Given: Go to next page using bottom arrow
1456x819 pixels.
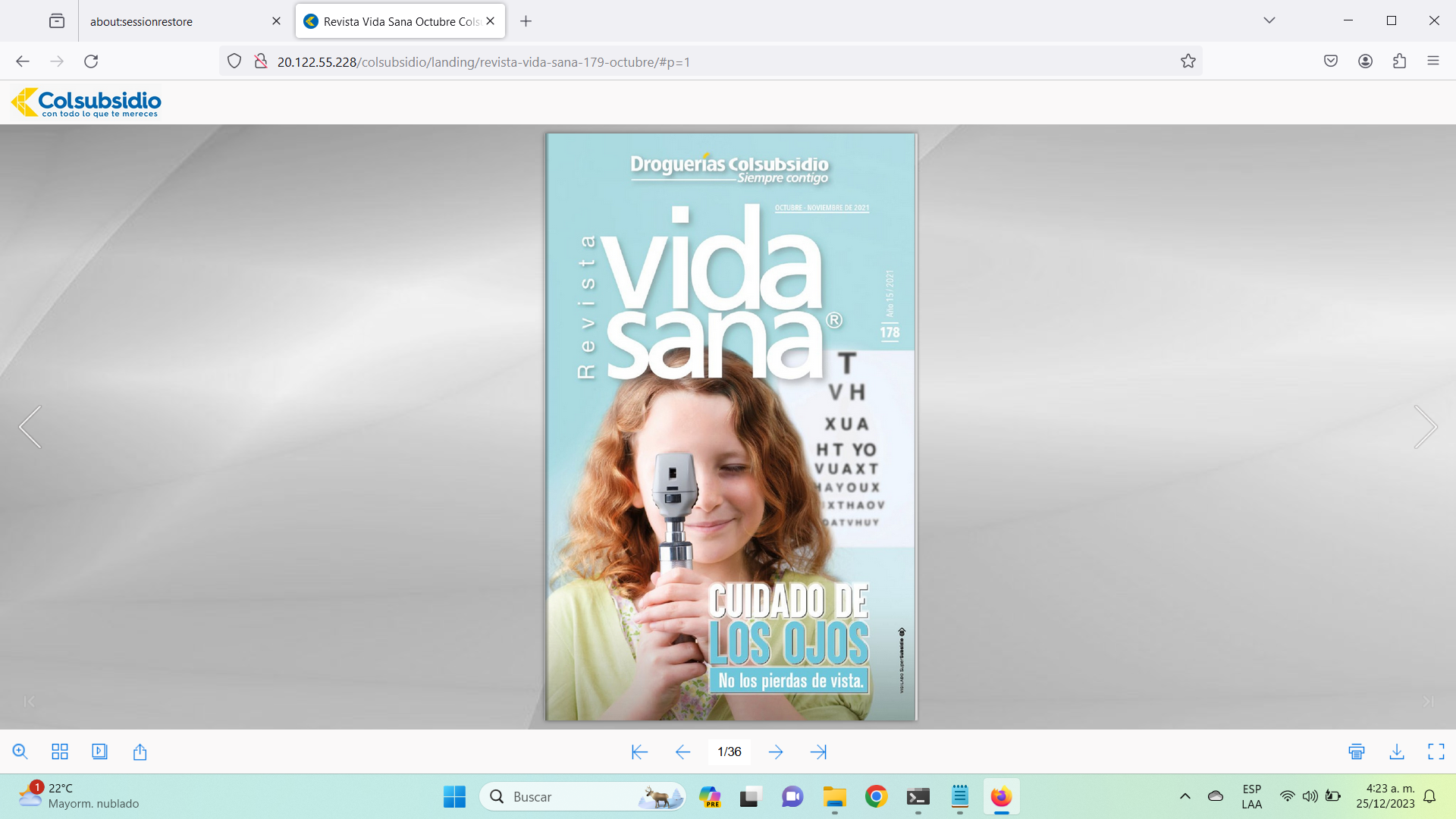Looking at the screenshot, I should coord(776,752).
